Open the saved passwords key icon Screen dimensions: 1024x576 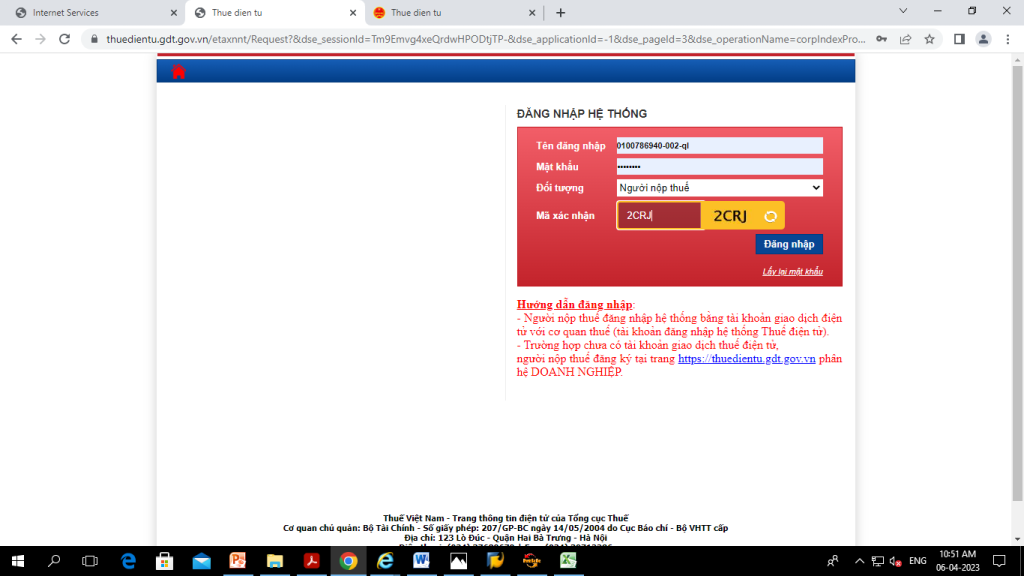click(881, 39)
